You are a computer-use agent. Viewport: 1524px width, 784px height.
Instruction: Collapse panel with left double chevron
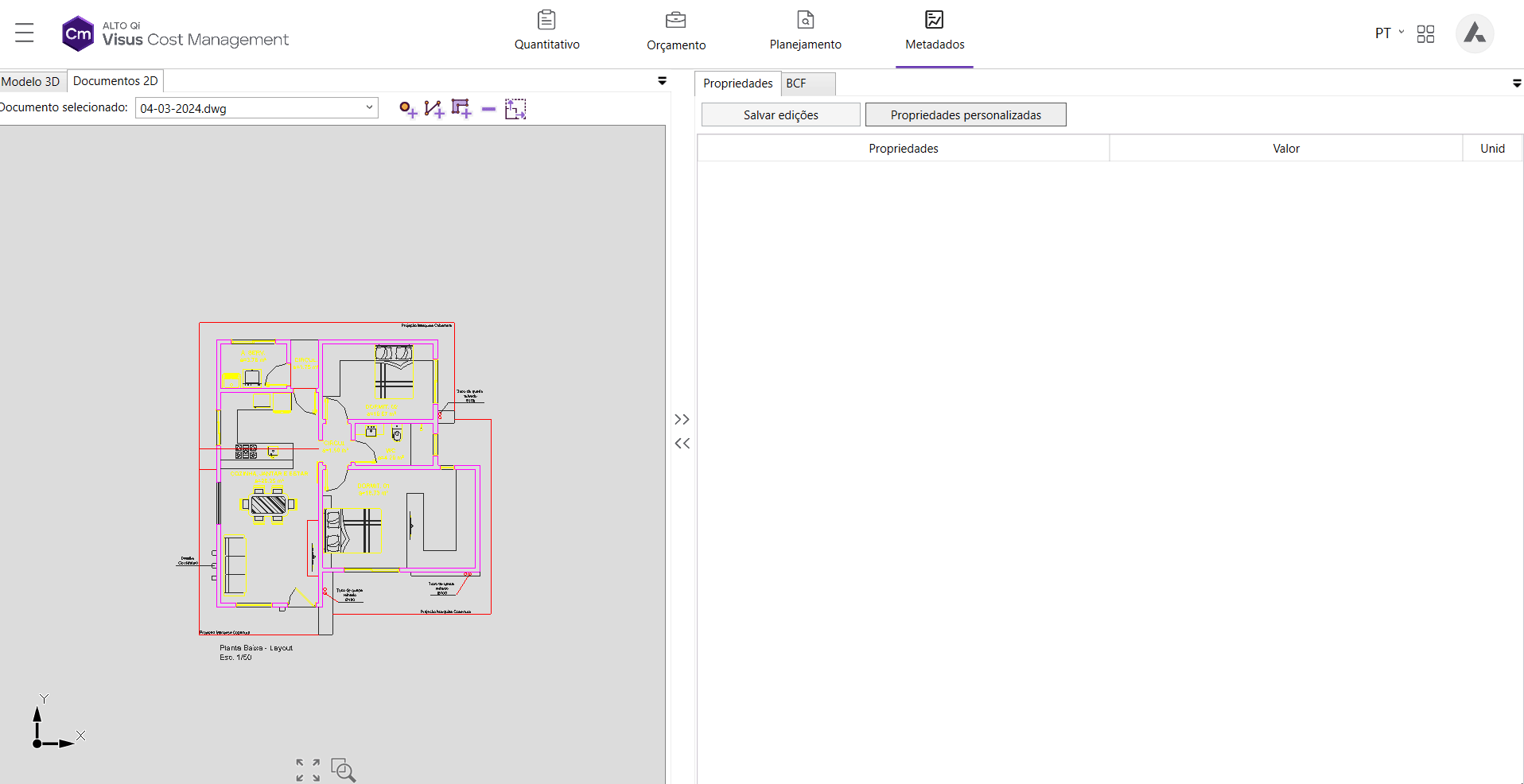682,444
